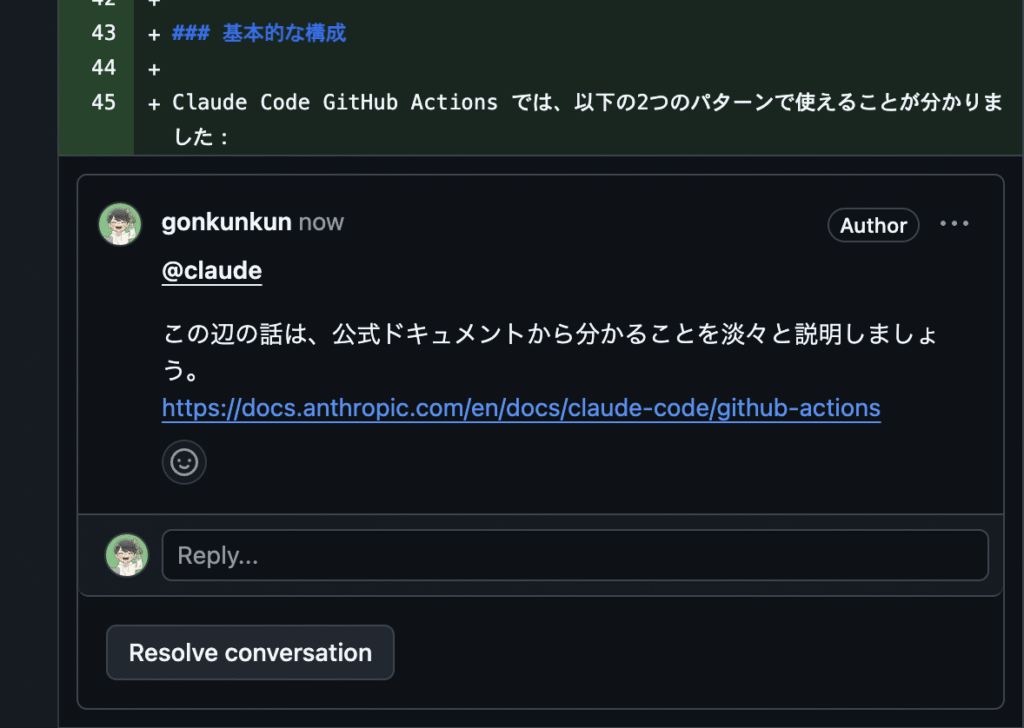This screenshot has width=1024, height=728.
Task: Select diff line number 44
Action: point(104,67)
